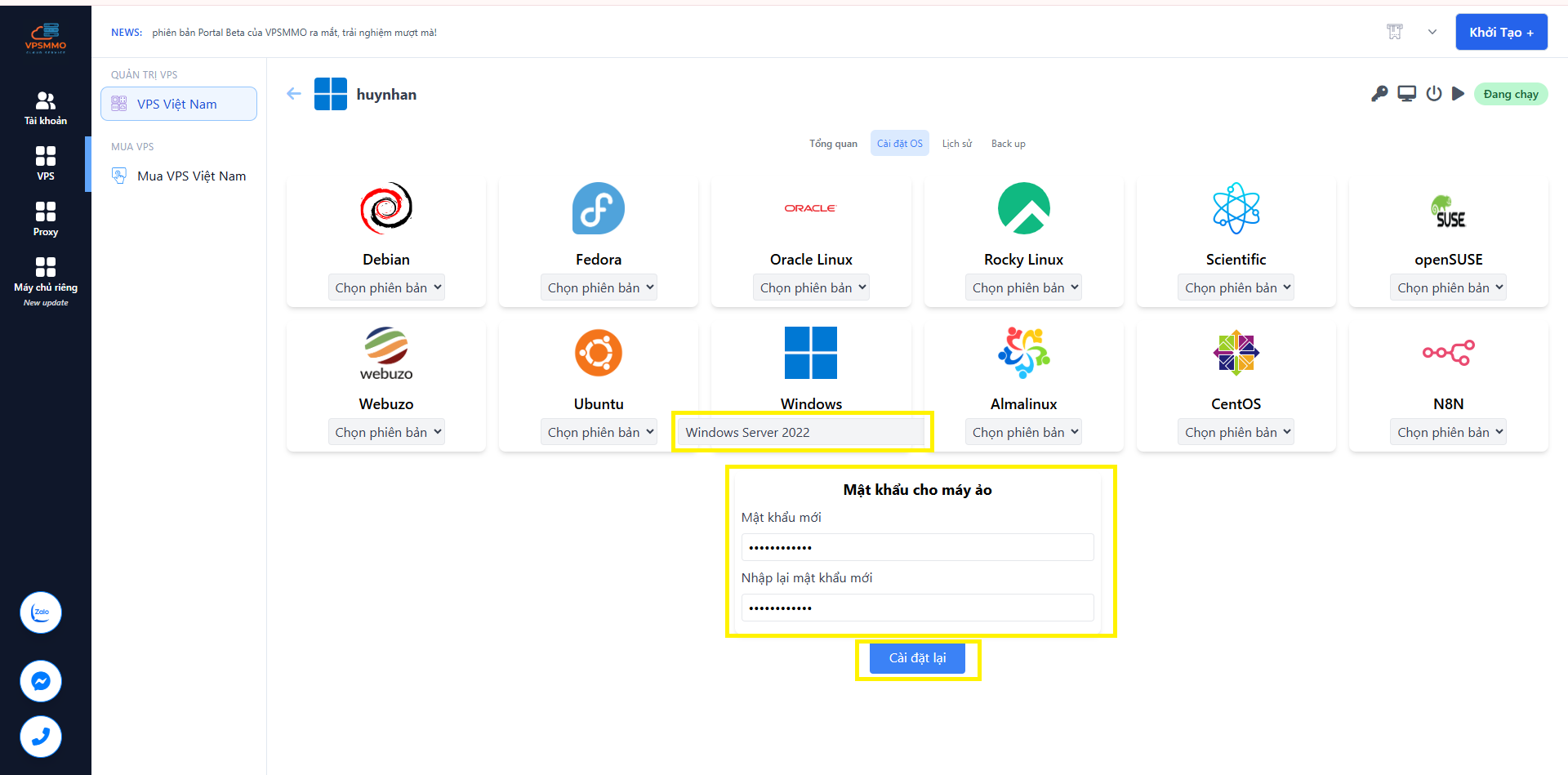Viewport: 1568px width, 775px height.
Task: Click the Khởi Tạo + button
Action: point(1501,33)
